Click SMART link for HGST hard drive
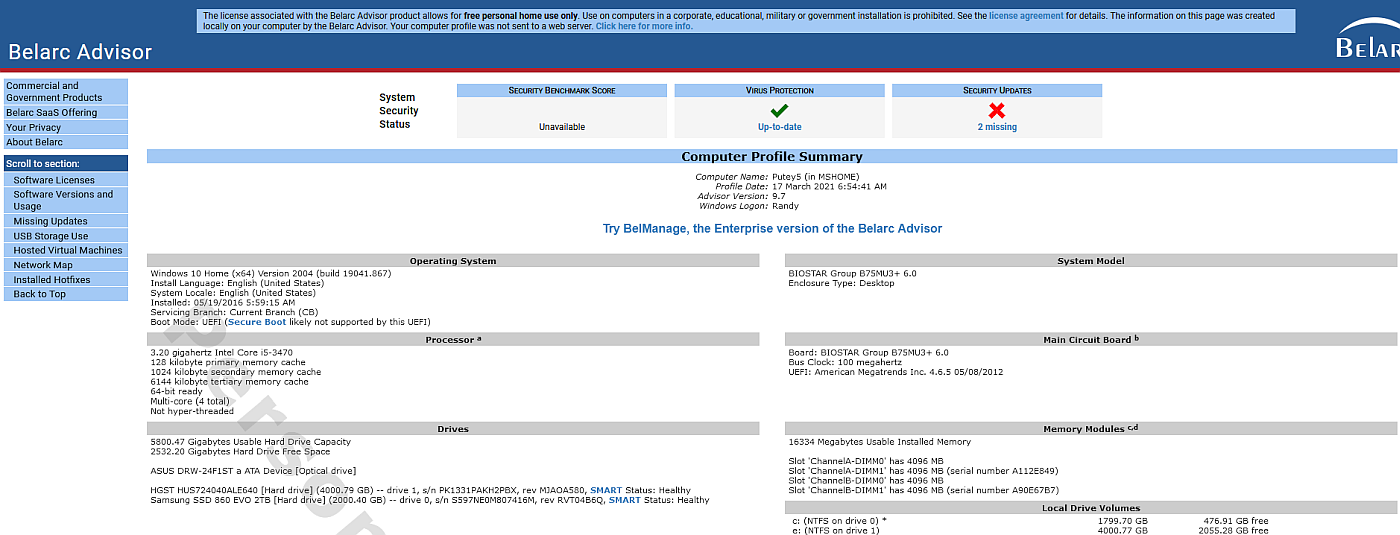Screen dimensions: 1400x535 pos(606,490)
